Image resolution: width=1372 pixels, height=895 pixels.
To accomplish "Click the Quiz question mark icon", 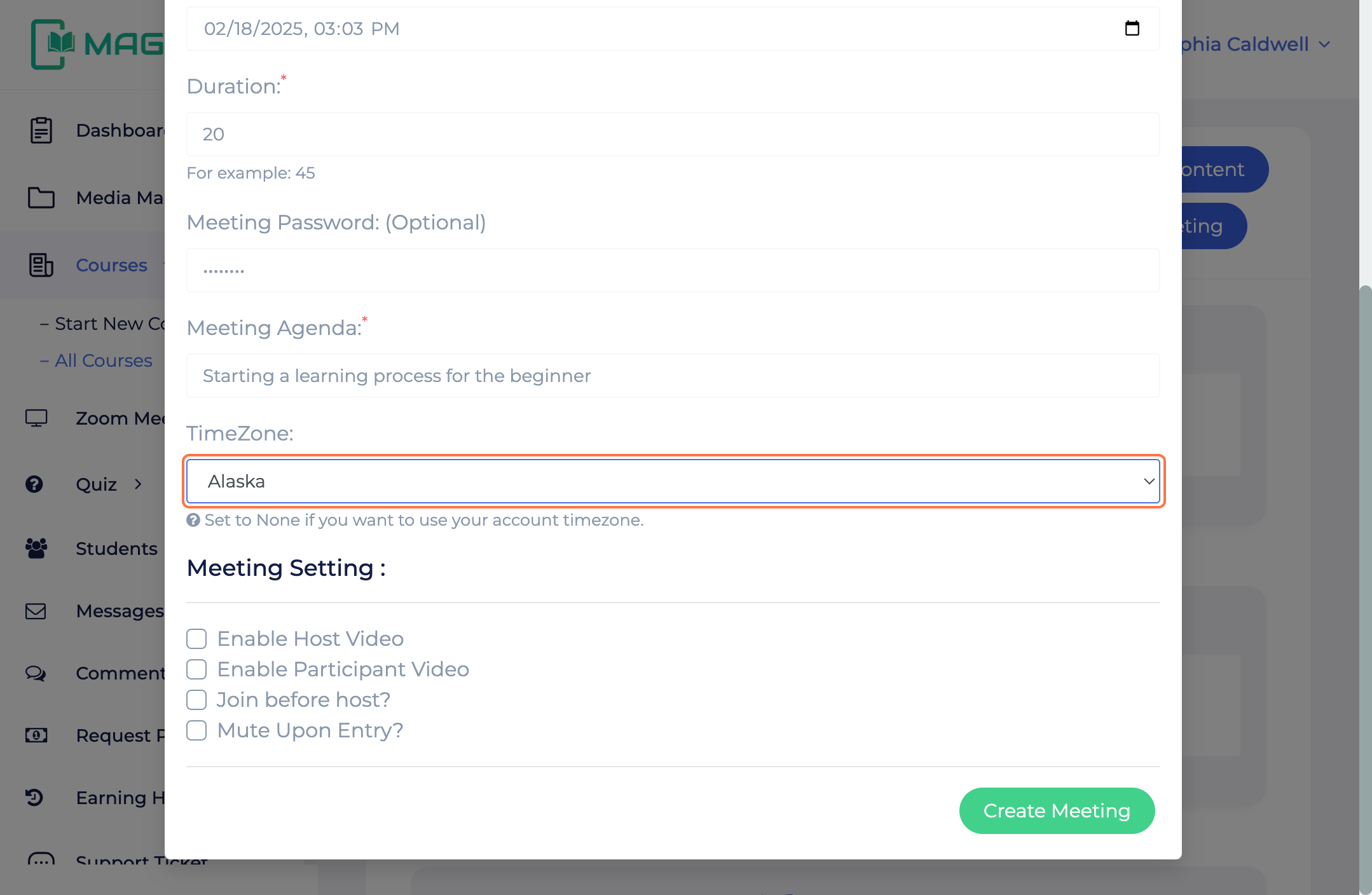I will [x=34, y=484].
